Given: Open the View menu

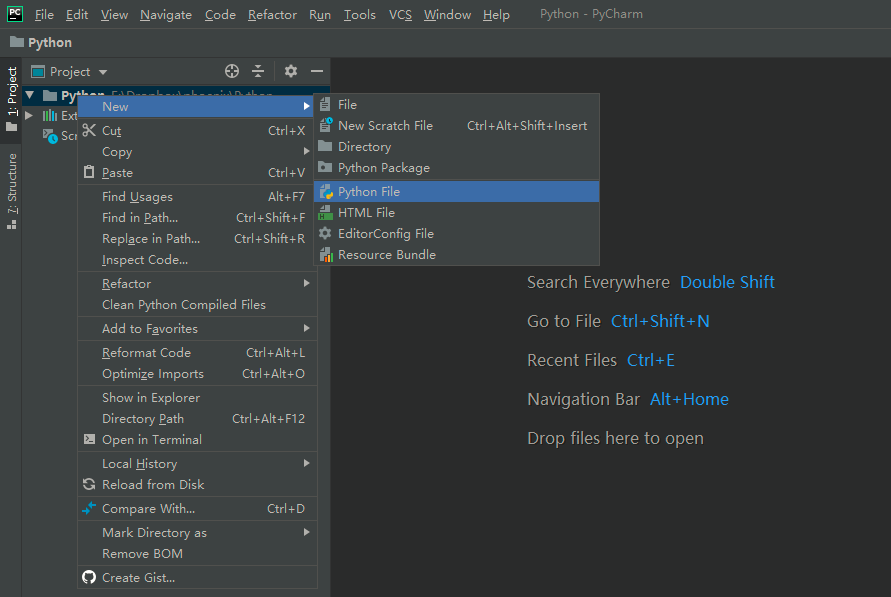Looking at the screenshot, I should click(114, 15).
